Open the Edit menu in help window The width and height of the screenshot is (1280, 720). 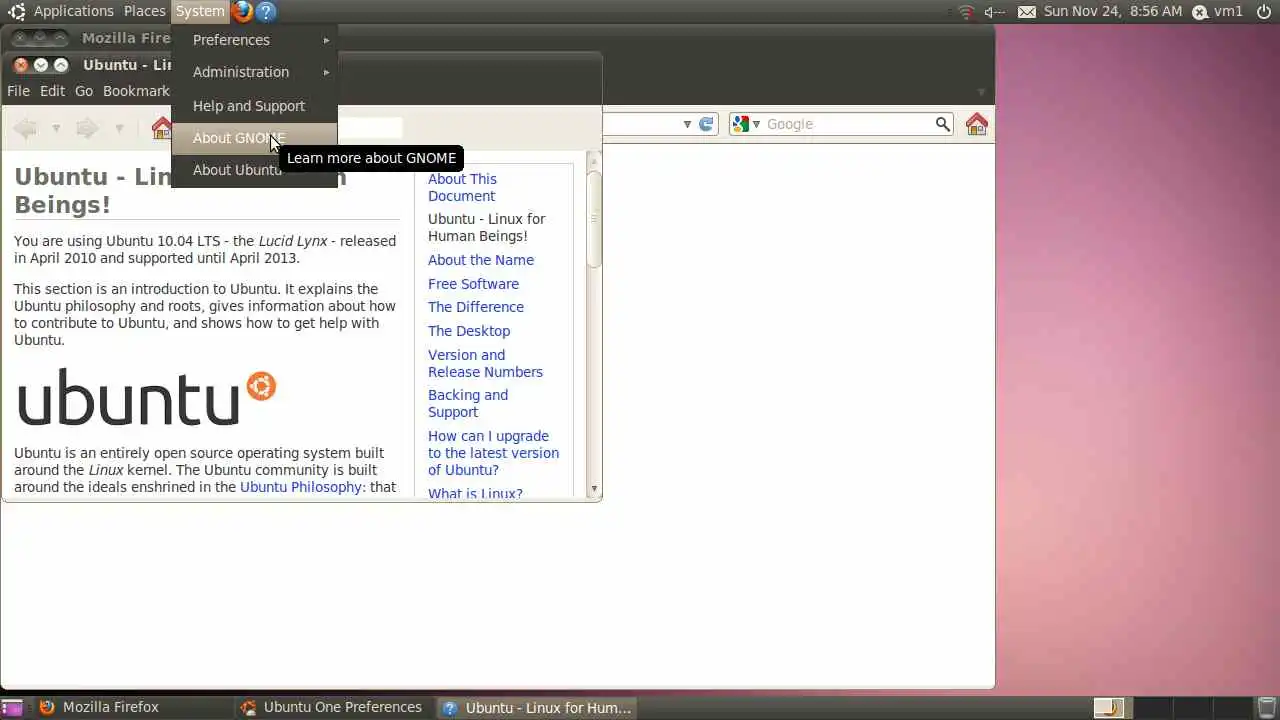coord(52,91)
